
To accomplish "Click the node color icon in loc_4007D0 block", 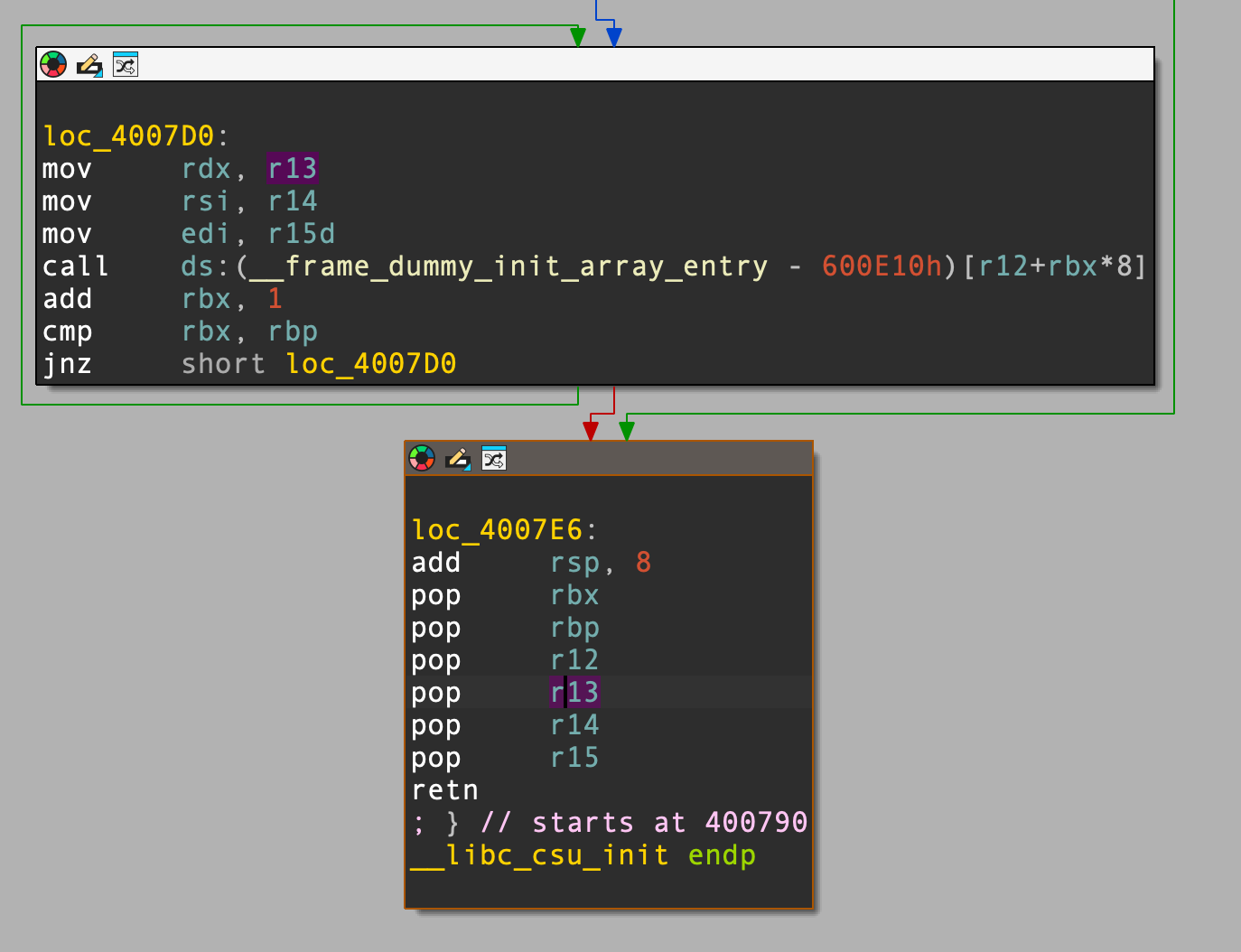I will [x=54, y=65].
